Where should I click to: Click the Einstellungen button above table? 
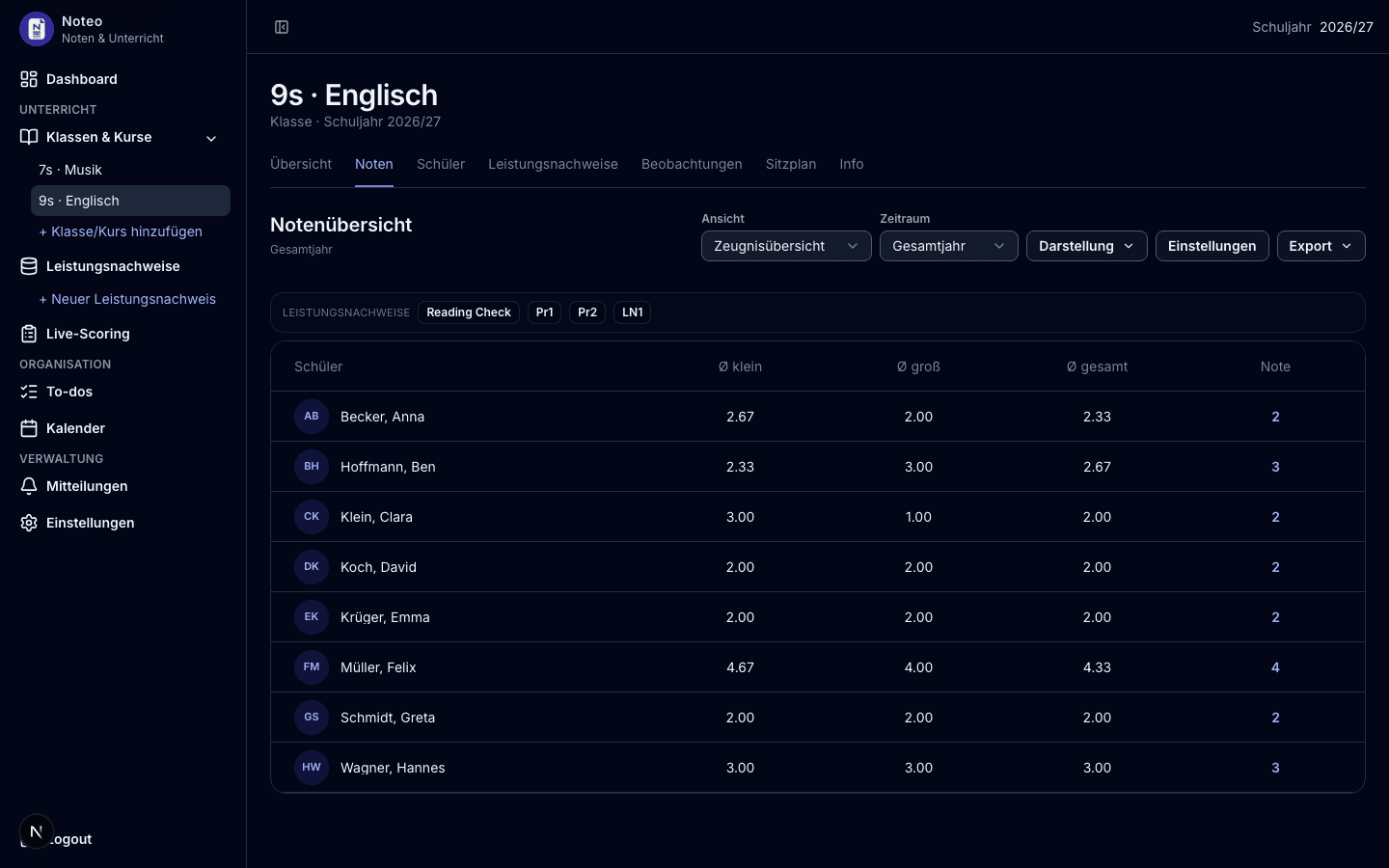coord(1212,246)
